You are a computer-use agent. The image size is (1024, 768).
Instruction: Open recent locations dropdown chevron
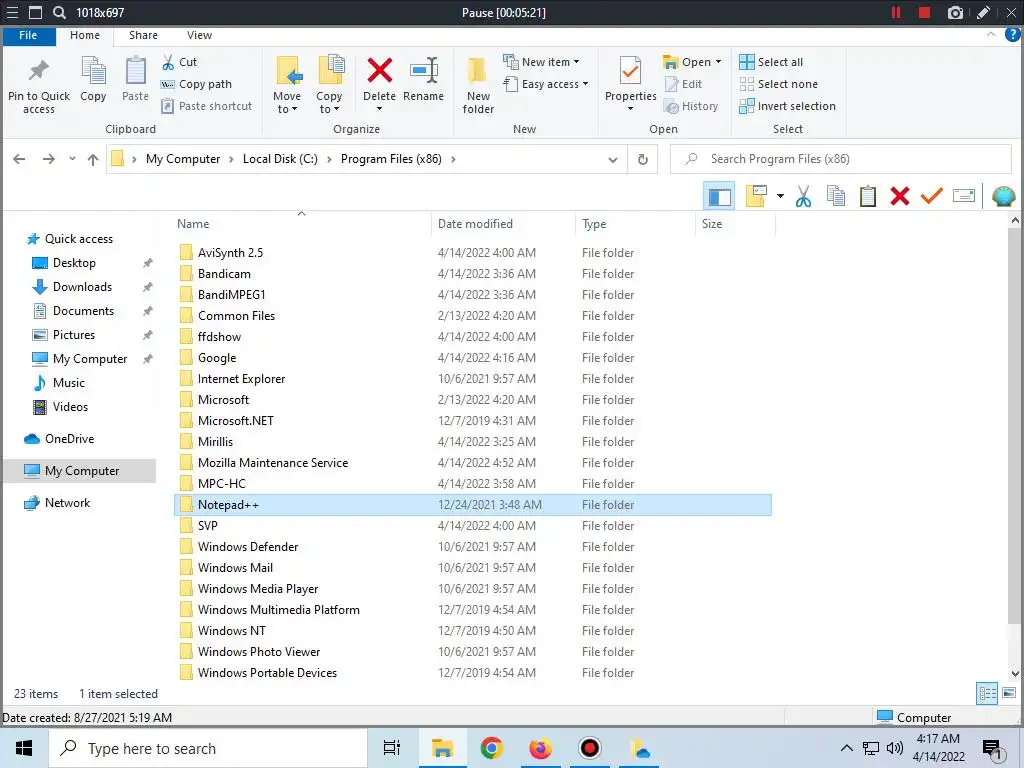[x=72, y=159]
